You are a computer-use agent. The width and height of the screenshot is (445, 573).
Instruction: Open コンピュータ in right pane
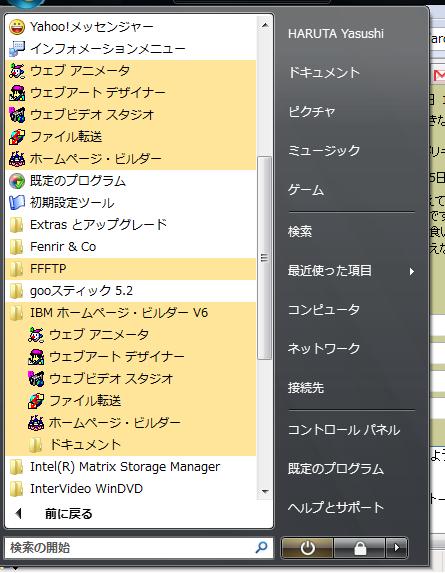pyautogui.click(x=324, y=310)
